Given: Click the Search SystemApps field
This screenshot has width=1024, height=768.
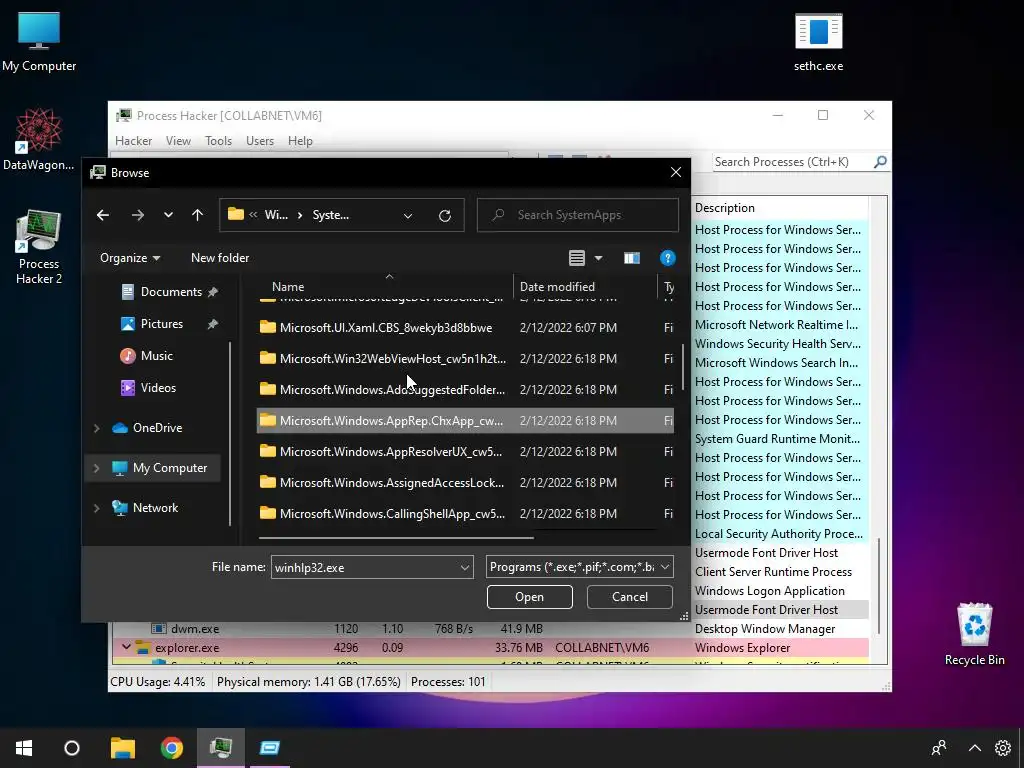Looking at the screenshot, I should [x=577, y=215].
